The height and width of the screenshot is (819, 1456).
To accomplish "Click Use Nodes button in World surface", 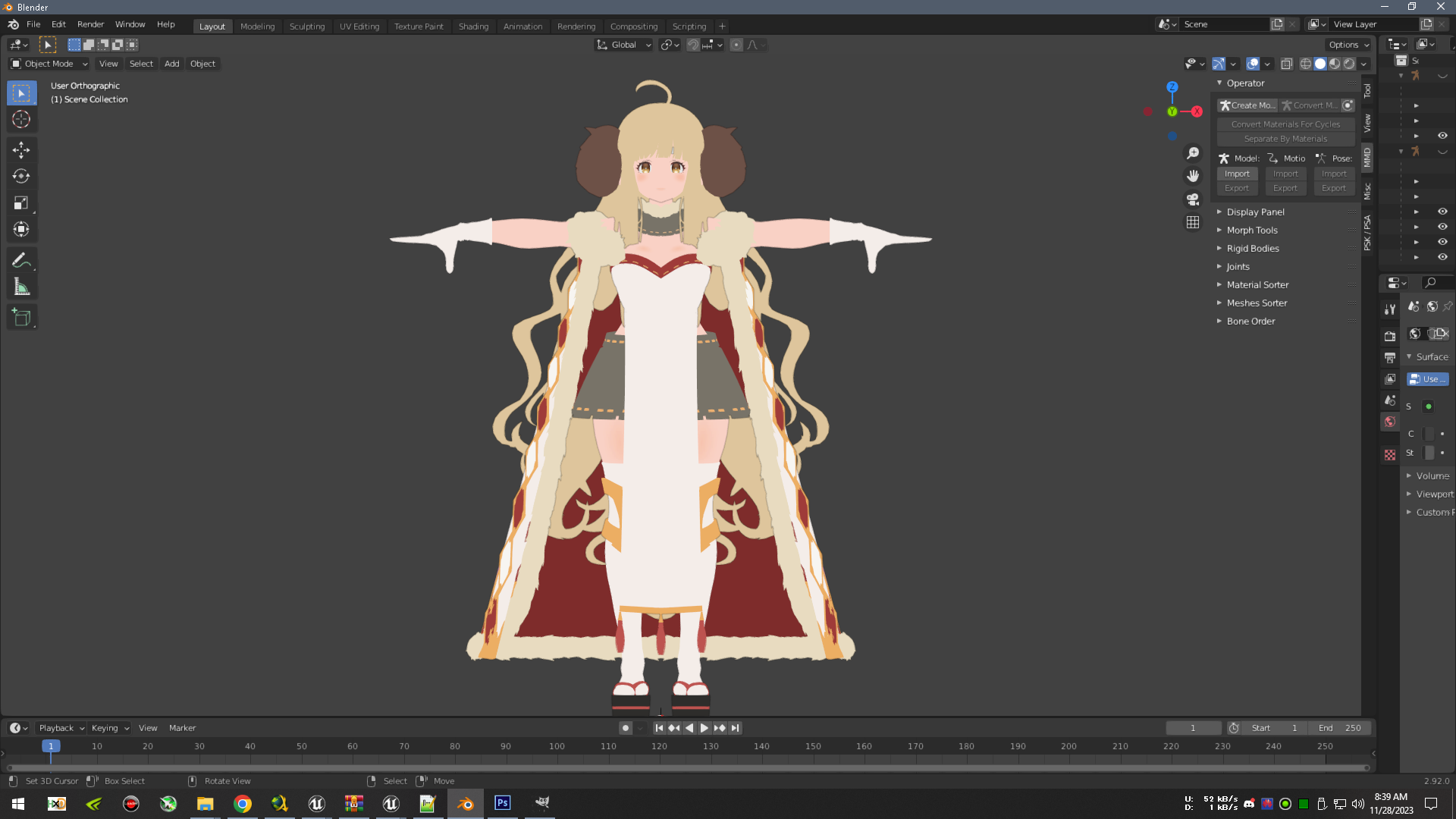I will [x=1428, y=379].
